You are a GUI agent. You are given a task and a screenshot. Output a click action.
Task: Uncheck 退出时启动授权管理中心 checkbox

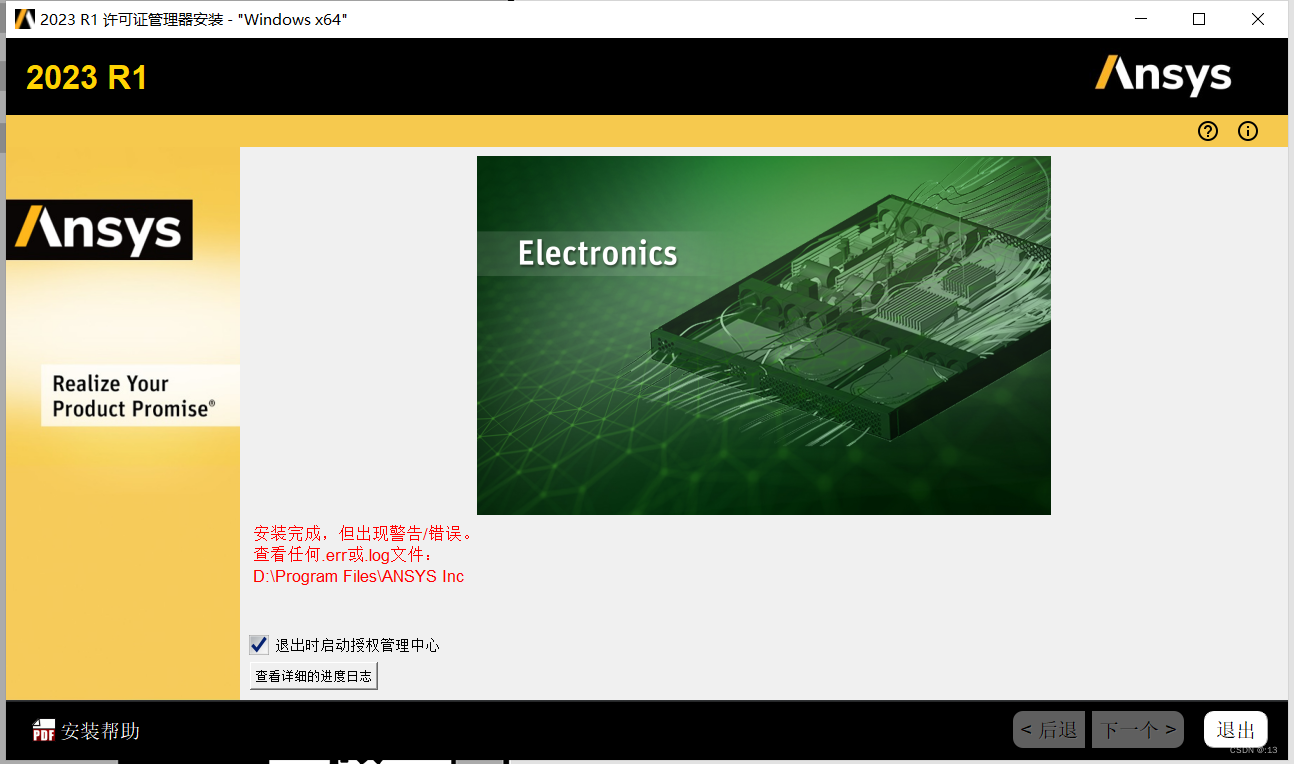tap(259, 645)
